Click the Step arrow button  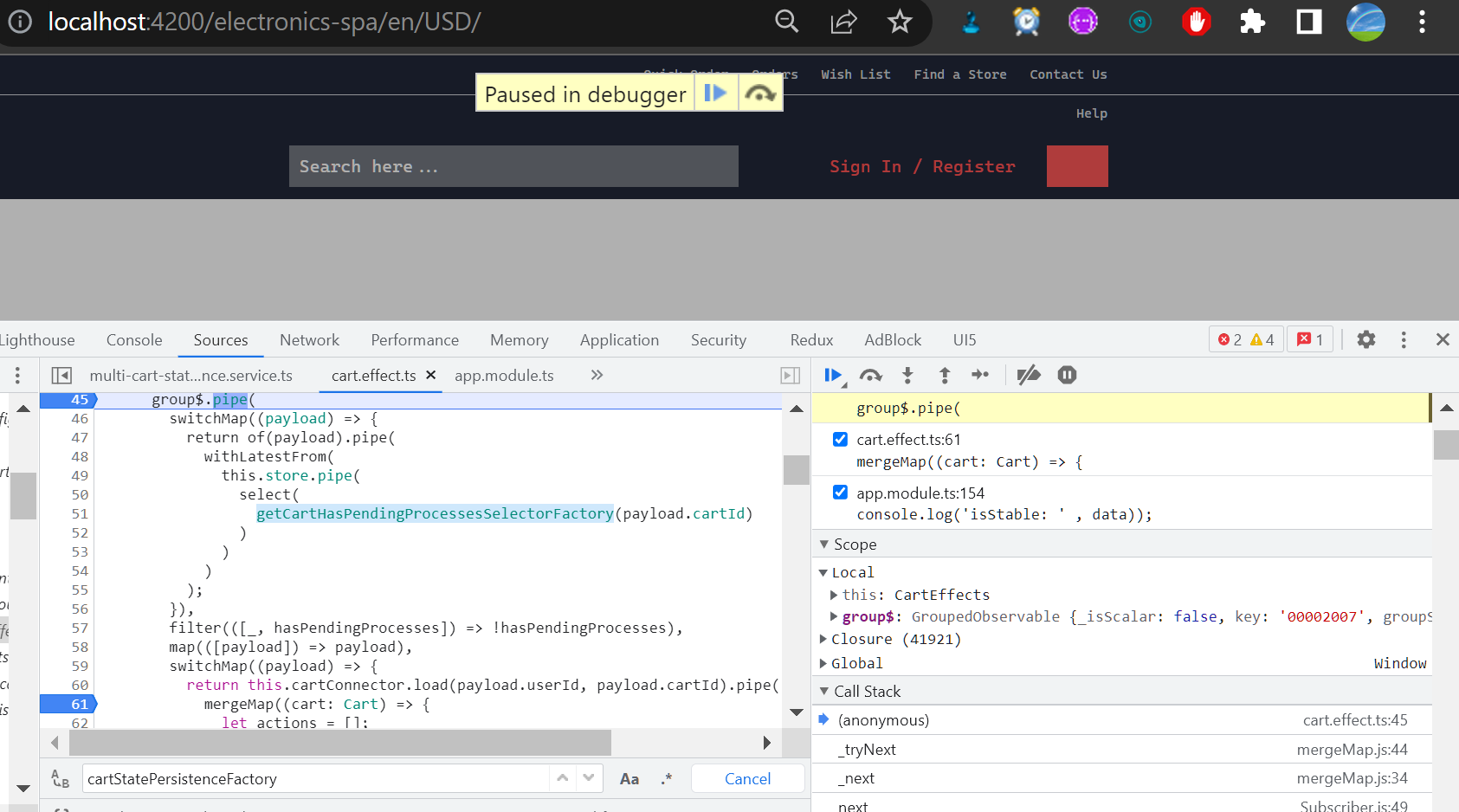pyautogui.click(x=980, y=375)
